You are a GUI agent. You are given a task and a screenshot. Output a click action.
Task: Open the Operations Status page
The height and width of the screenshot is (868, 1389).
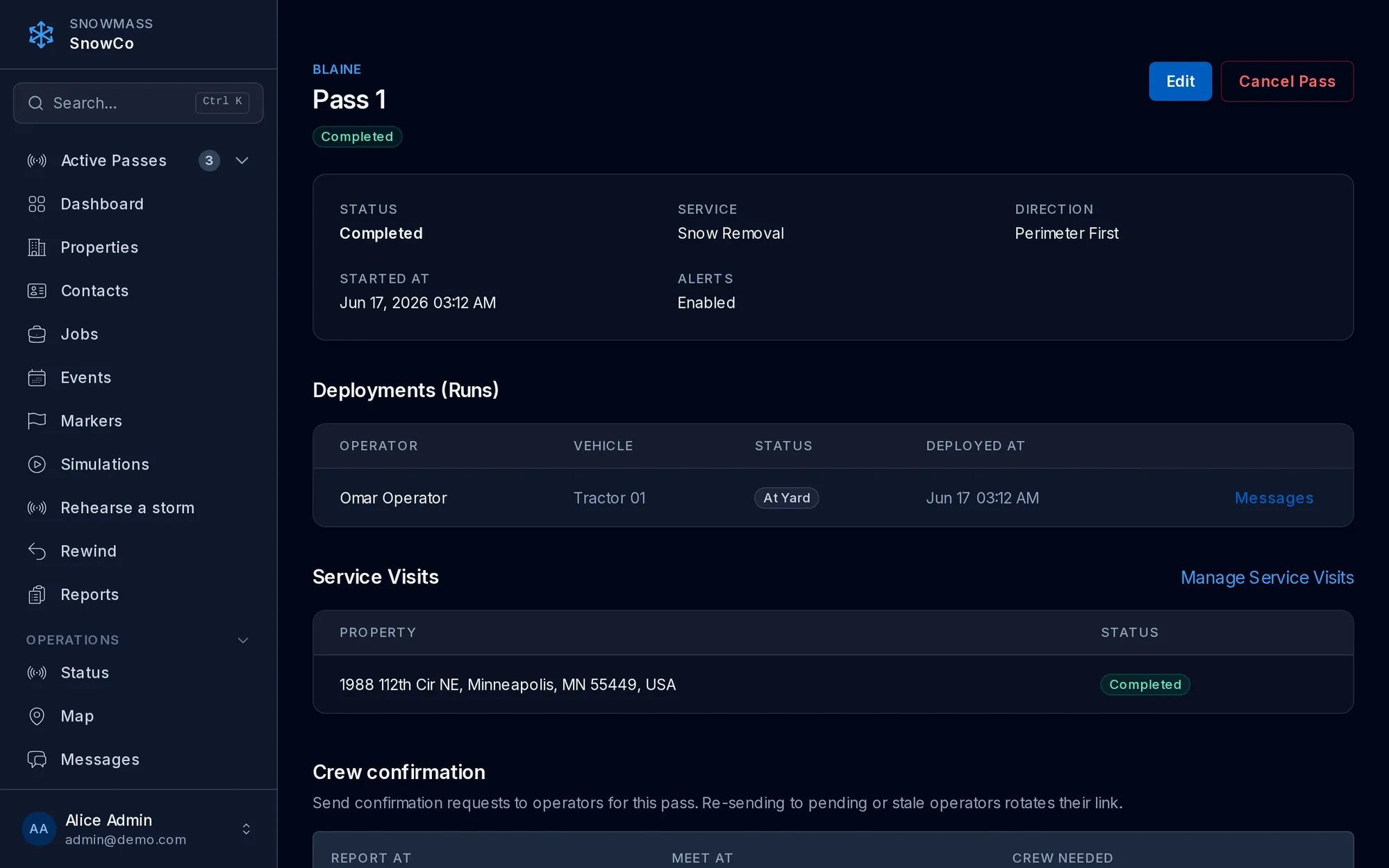(x=138, y=673)
